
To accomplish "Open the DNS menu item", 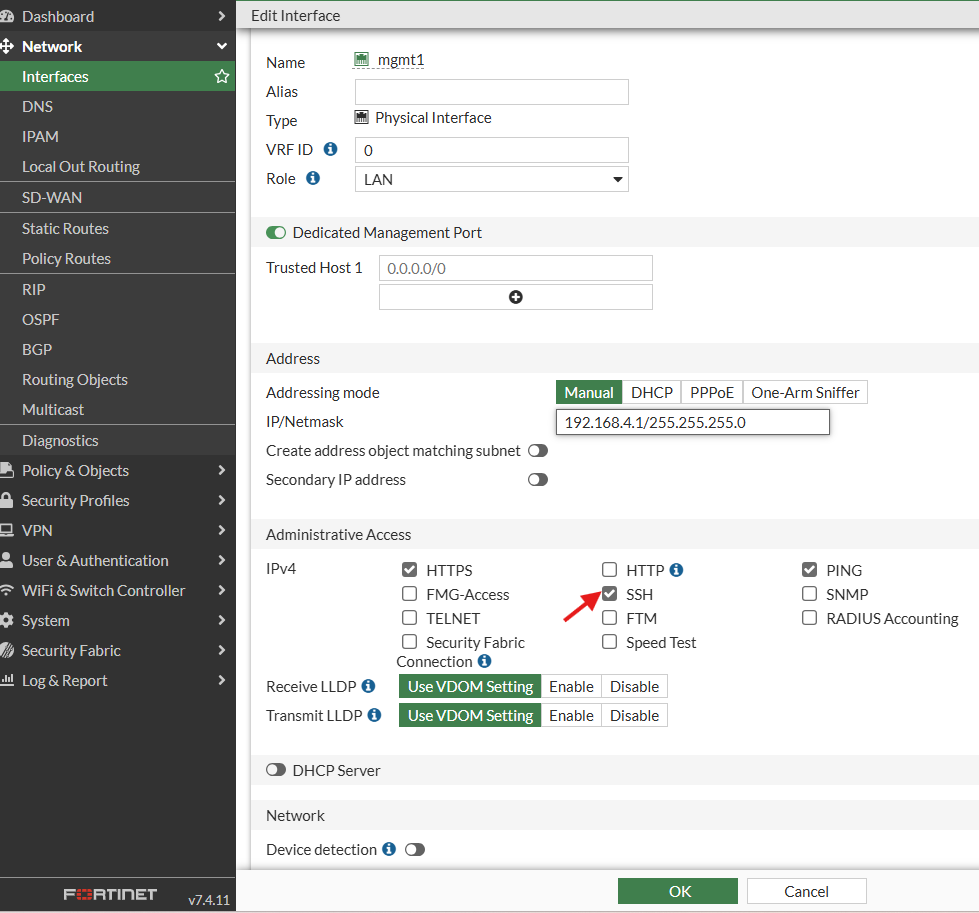I will click(x=117, y=106).
